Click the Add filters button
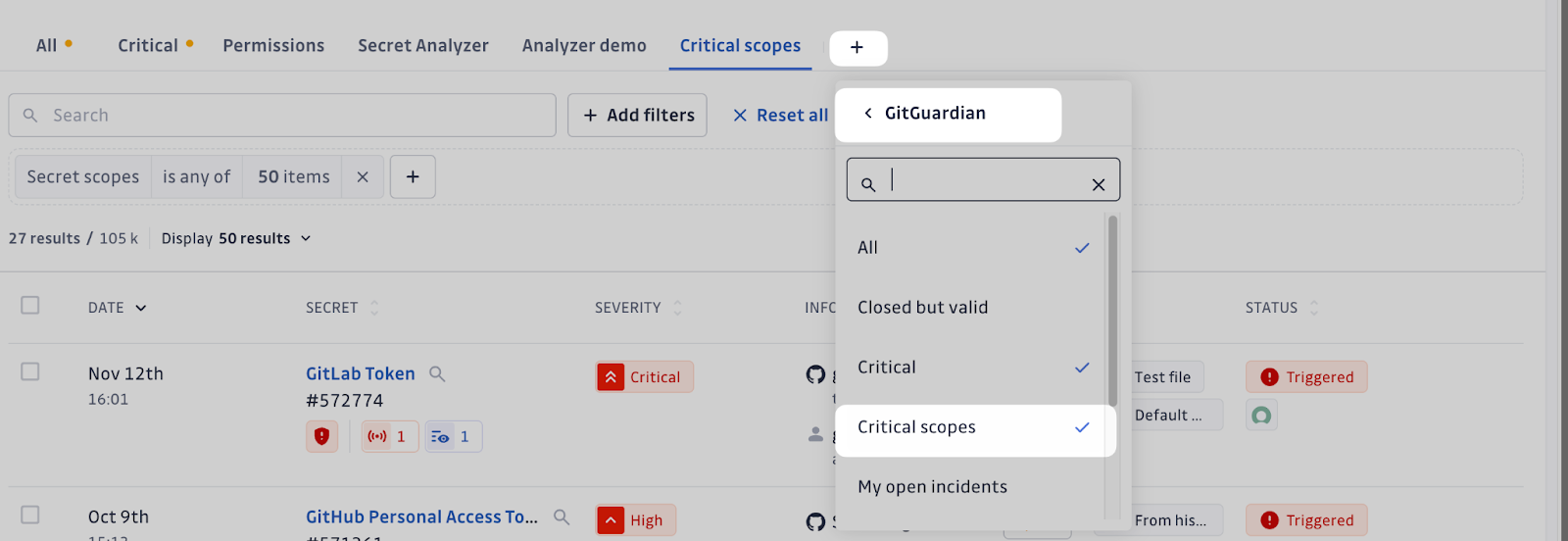This screenshot has width=1568, height=541. [638, 116]
